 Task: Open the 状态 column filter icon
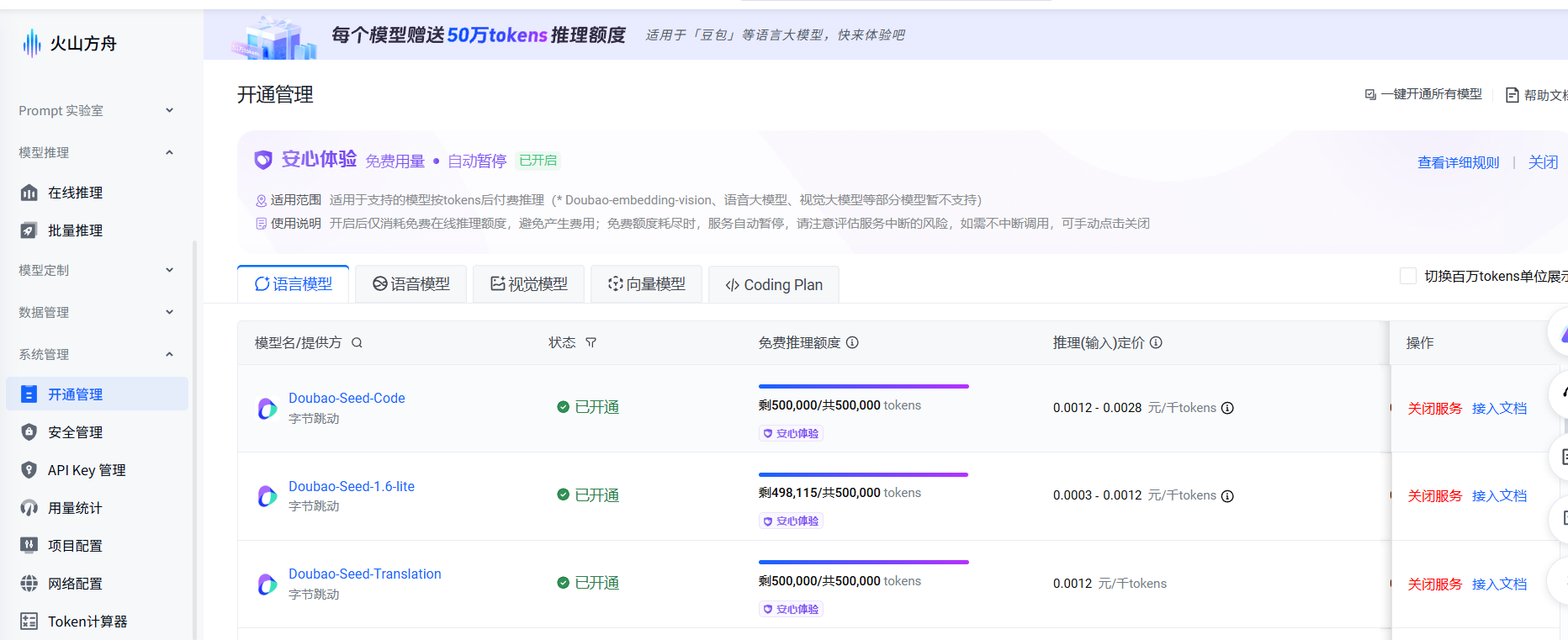[591, 343]
